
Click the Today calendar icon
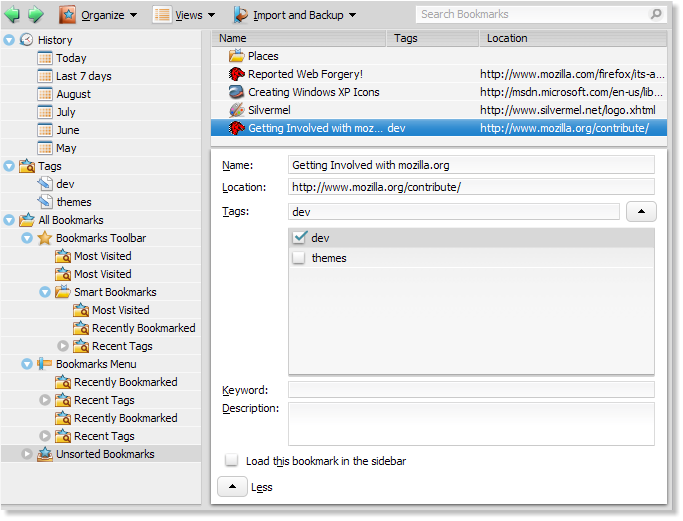[44, 58]
